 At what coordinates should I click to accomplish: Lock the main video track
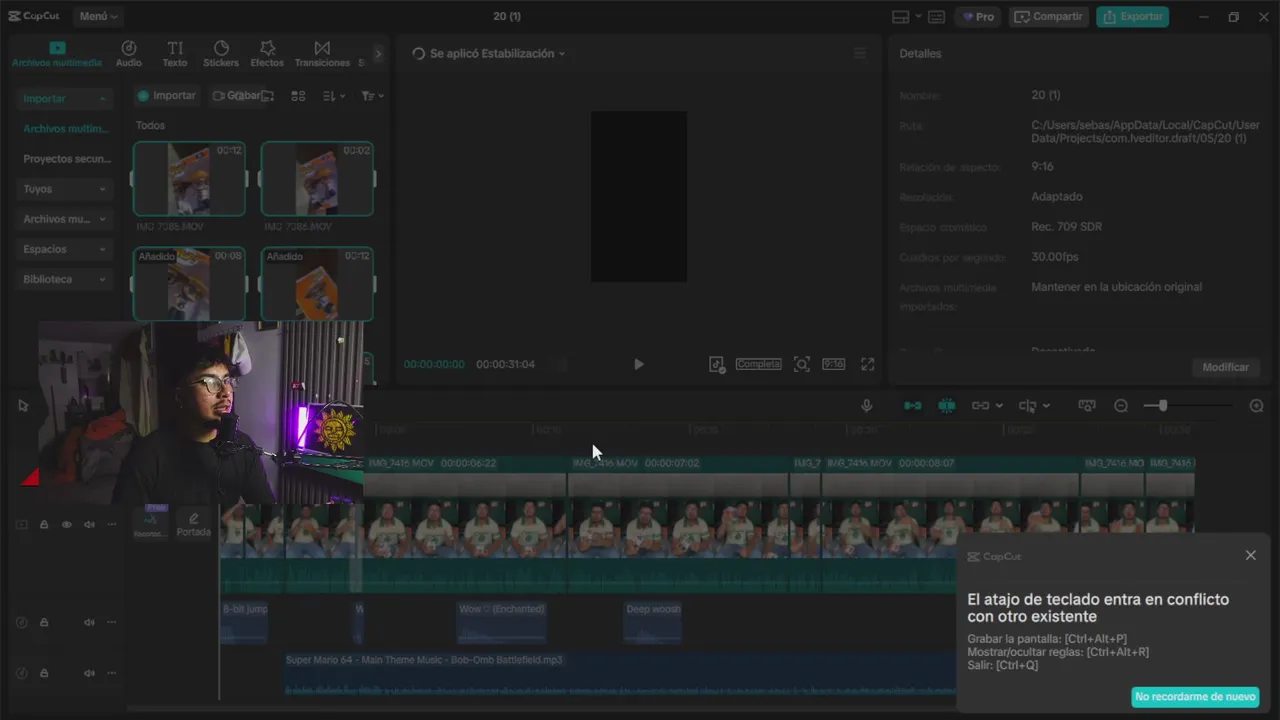[x=44, y=525]
